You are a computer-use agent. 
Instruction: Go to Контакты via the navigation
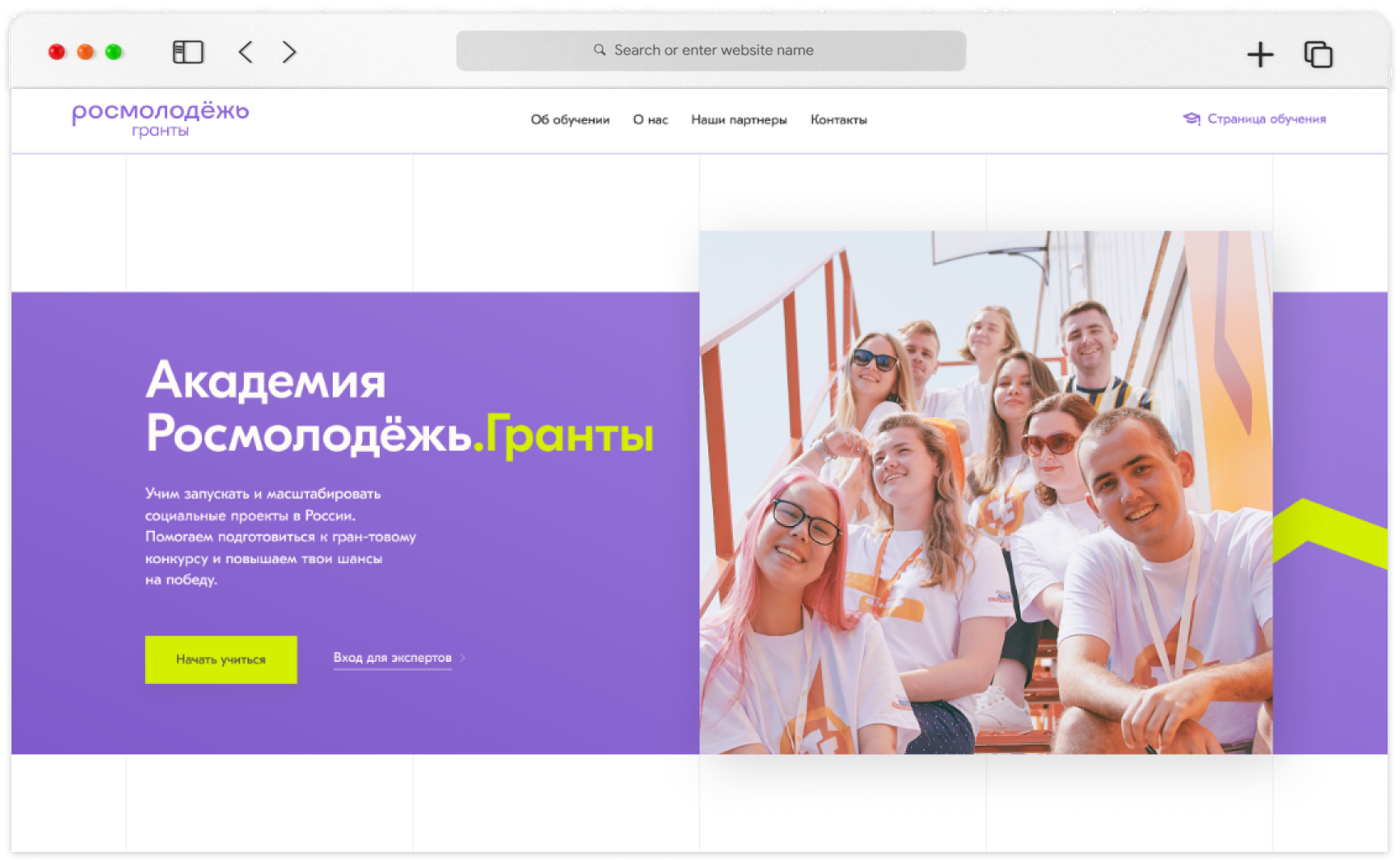pos(838,119)
